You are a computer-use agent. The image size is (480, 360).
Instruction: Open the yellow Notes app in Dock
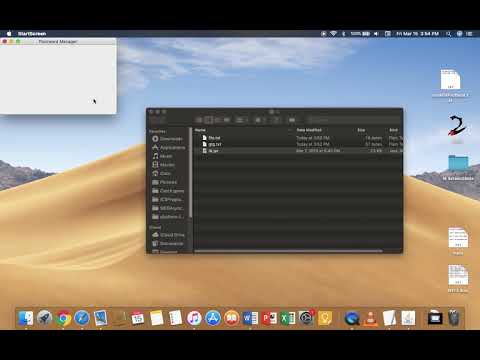coord(157,318)
